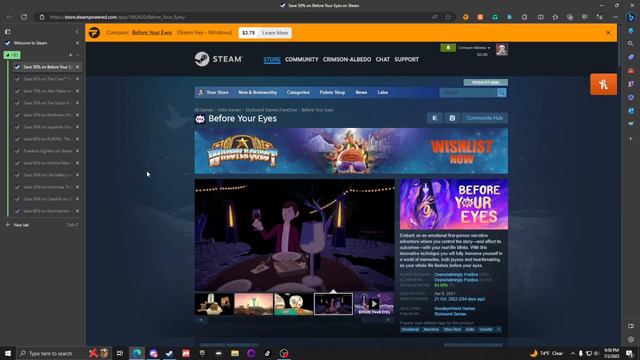Viewport: 640px width, 360px height.
Task: Open the New & Noteworthy dropdown
Action: [x=258, y=93]
